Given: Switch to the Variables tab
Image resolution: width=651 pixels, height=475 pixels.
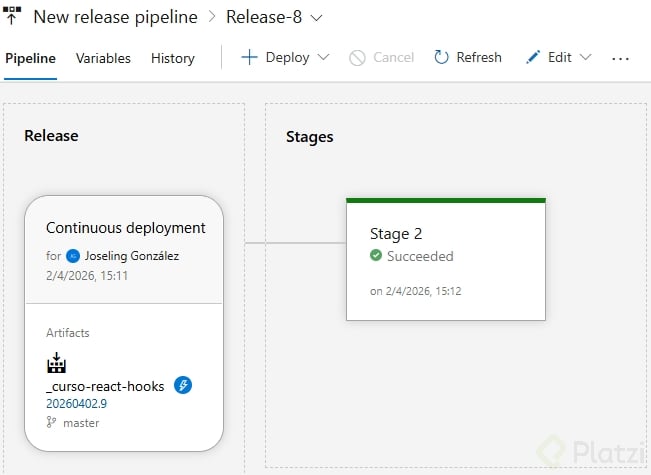Looking at the screenshot, I should click(x=103, y=58).
